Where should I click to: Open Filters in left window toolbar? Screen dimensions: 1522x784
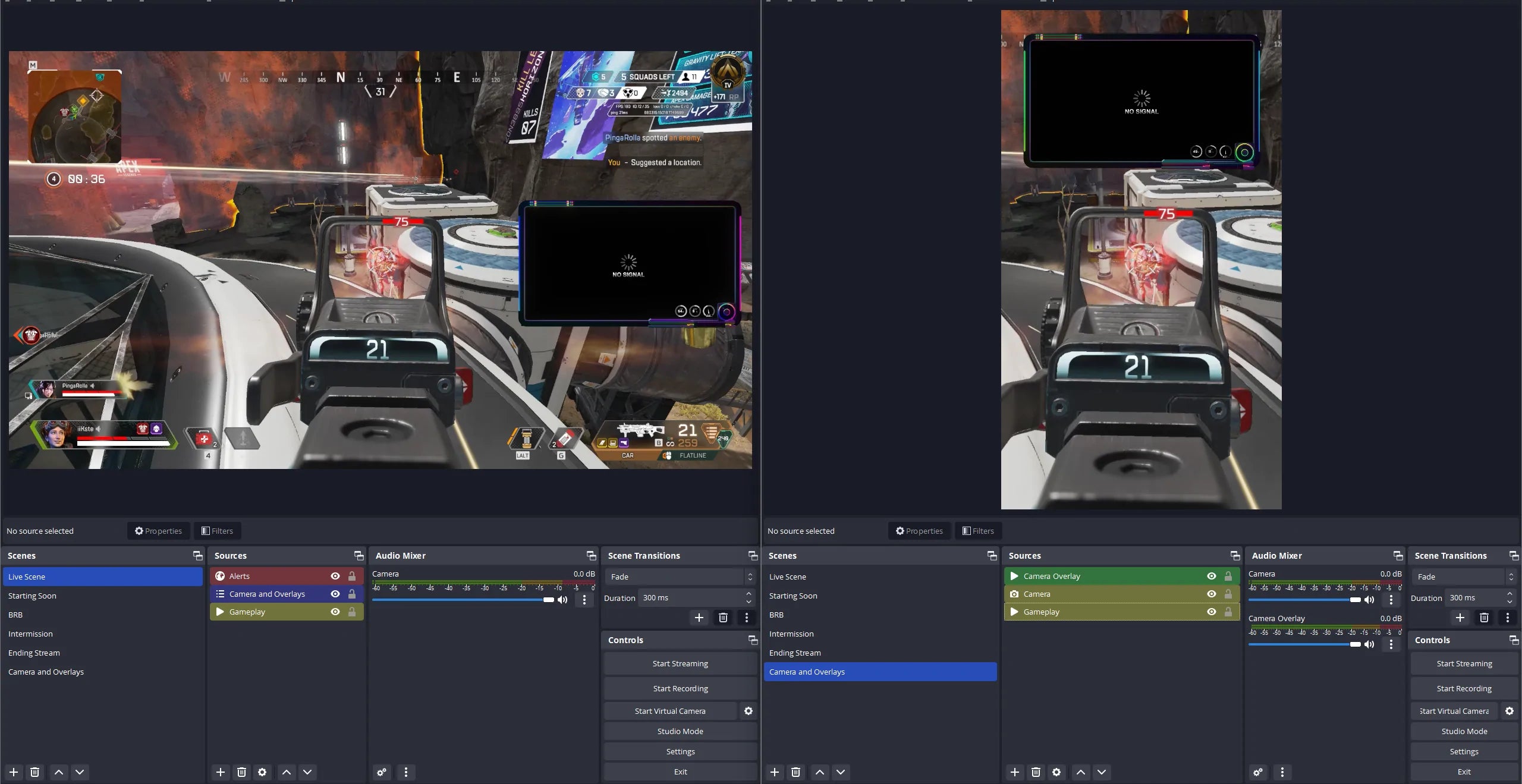[x=217, y=531]
